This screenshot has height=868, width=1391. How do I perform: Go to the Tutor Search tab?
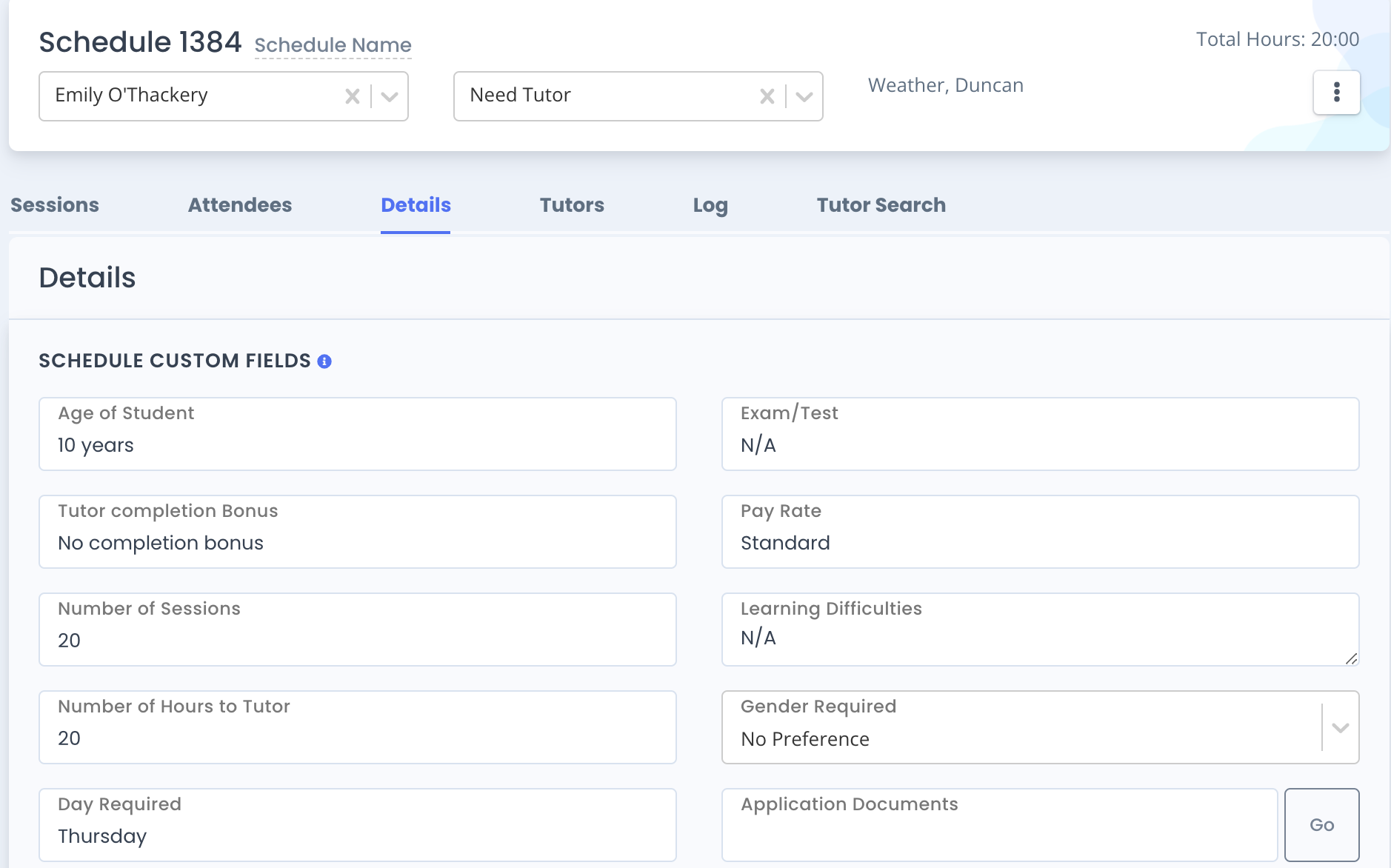click(881, 205)
